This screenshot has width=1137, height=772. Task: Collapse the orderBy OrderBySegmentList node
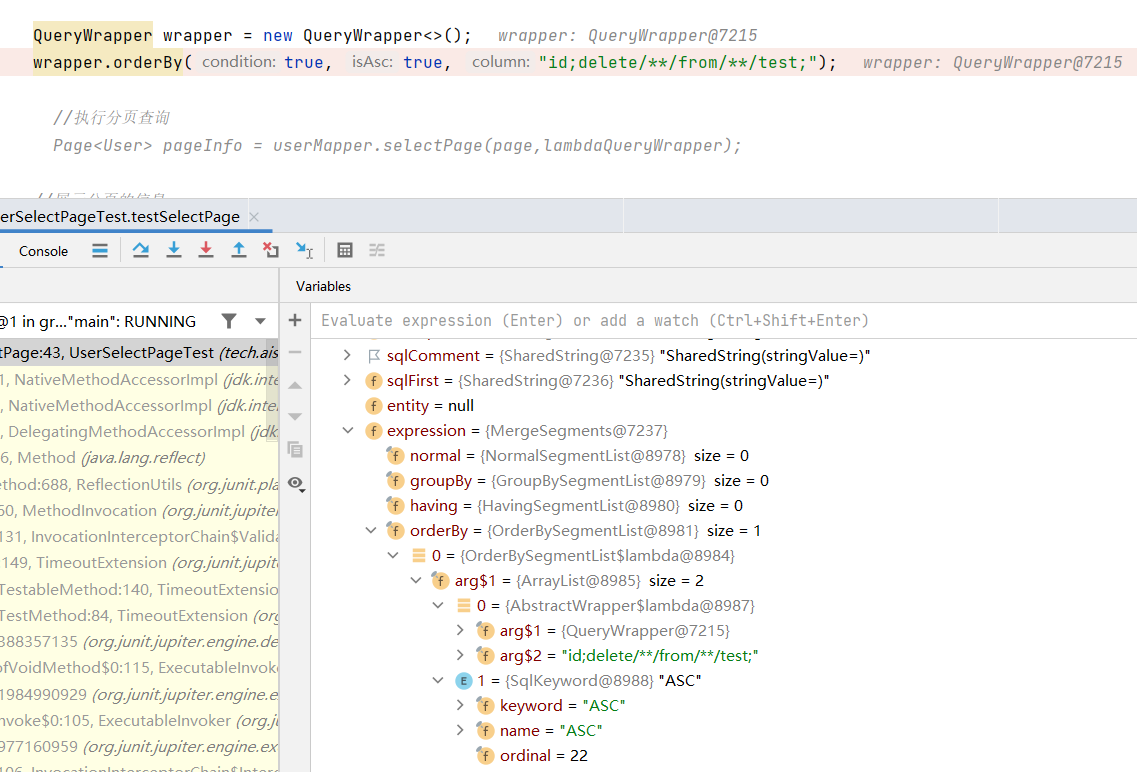point(371,531)
